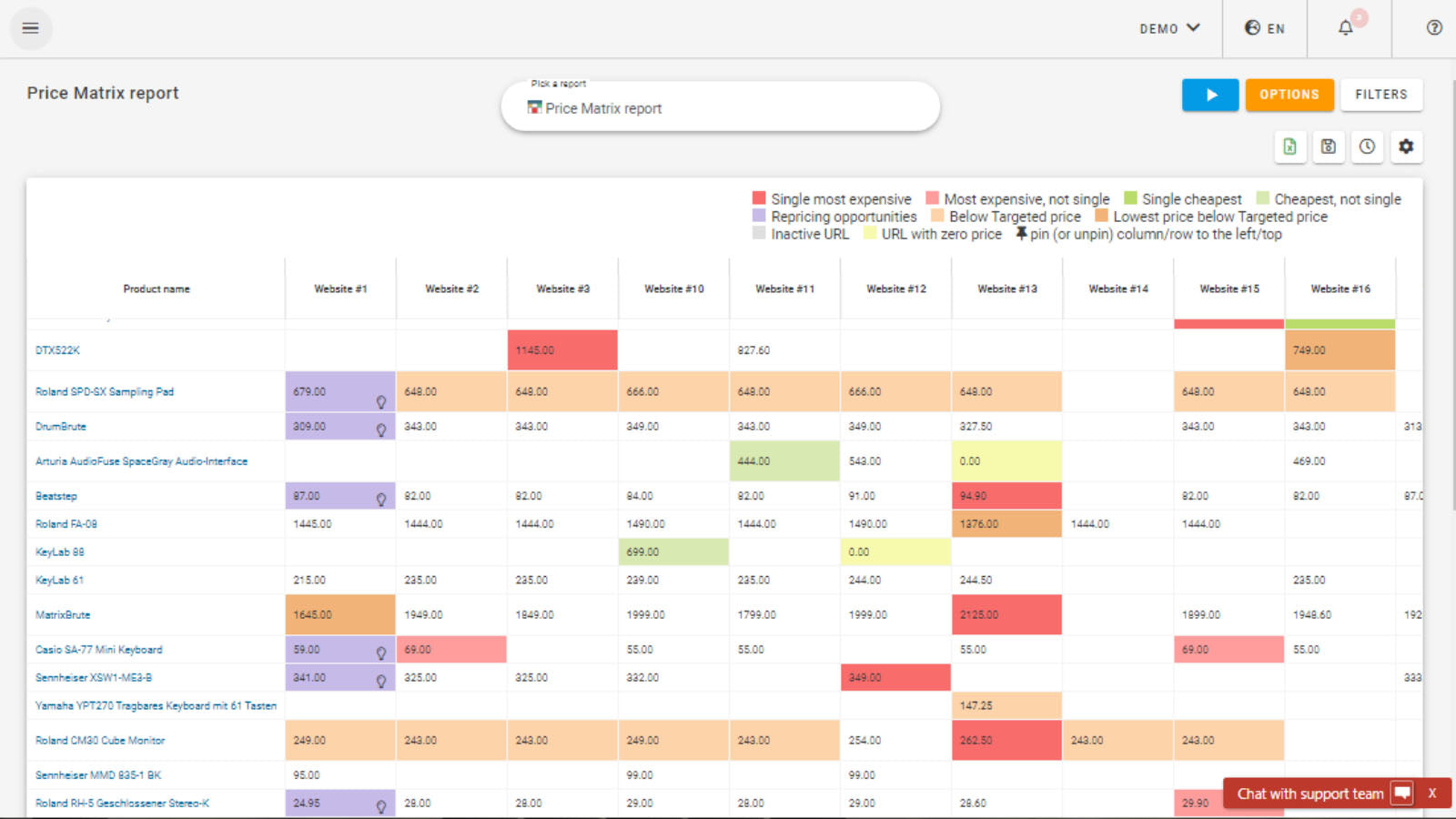
Task: Click the help question mark icon
Action: (1434, 28)
